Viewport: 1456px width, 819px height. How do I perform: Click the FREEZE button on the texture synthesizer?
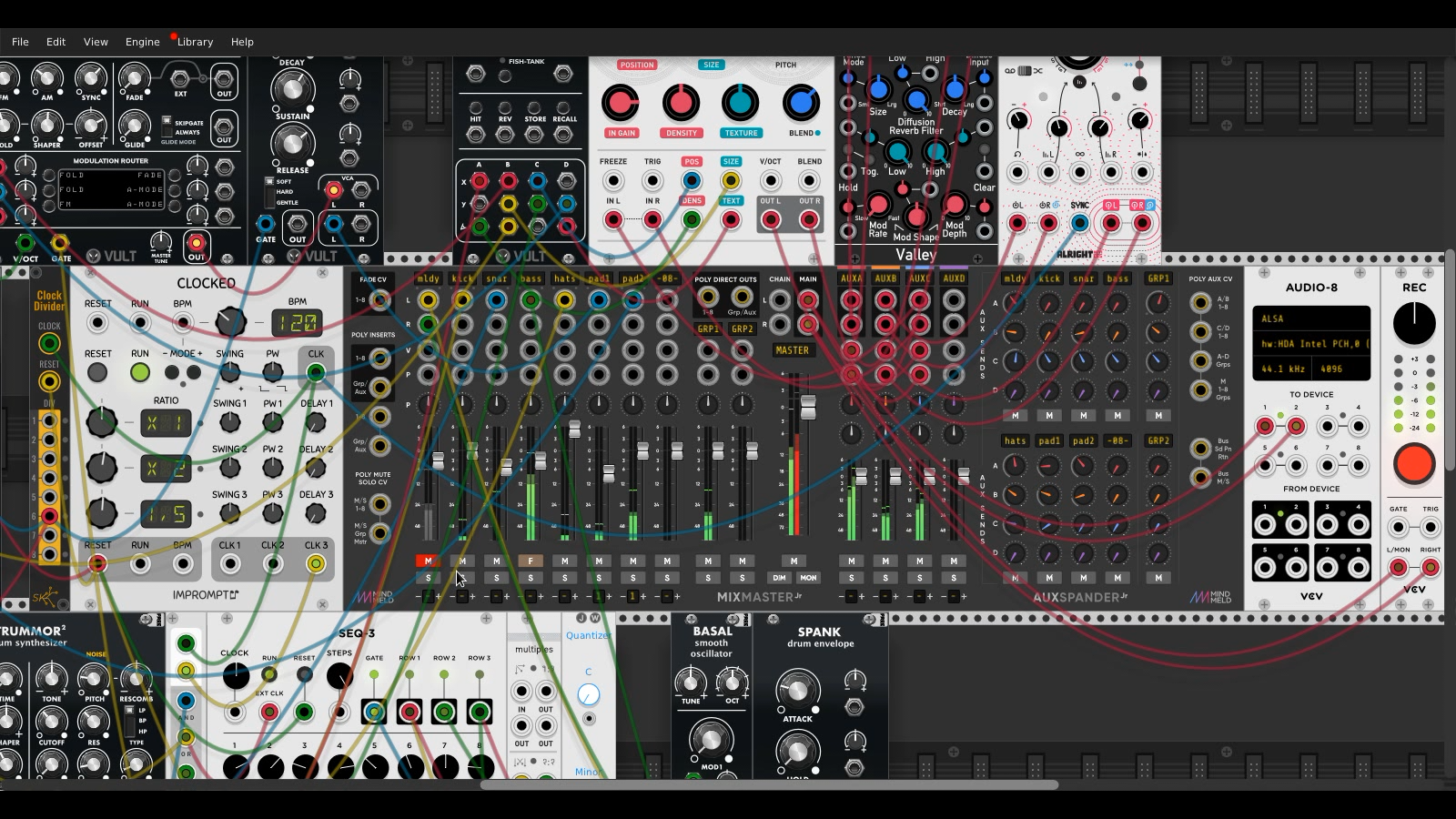coord(613,180)
